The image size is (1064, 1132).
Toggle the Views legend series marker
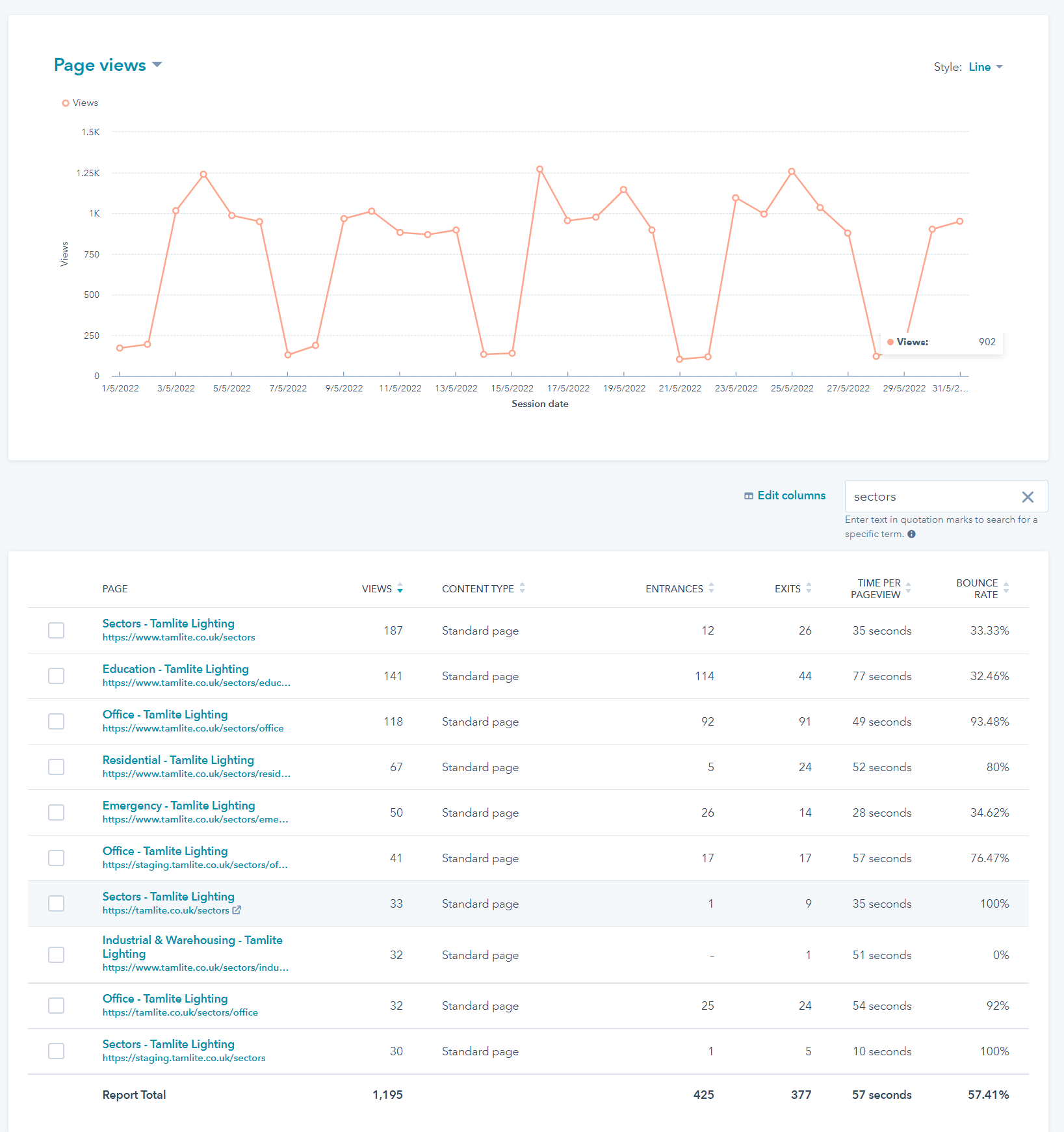click(66, 103)
